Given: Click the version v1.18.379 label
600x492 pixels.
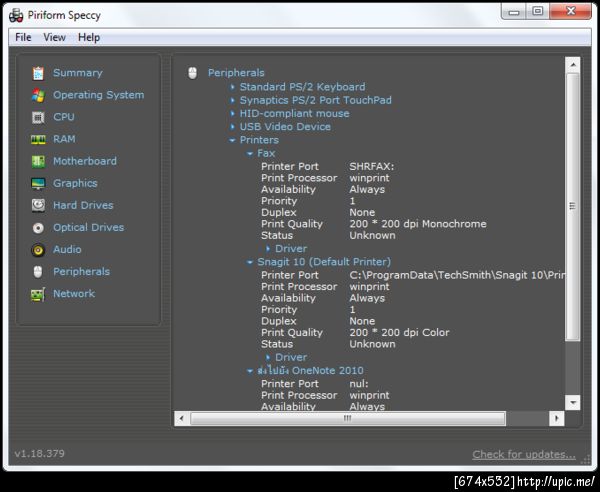Looking at the screenshot, I should (39, 454).
